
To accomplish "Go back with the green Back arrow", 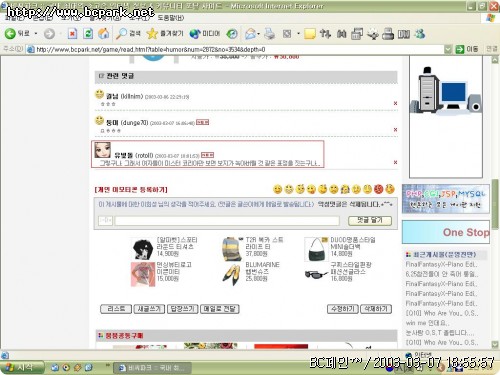I will point(17,34).
